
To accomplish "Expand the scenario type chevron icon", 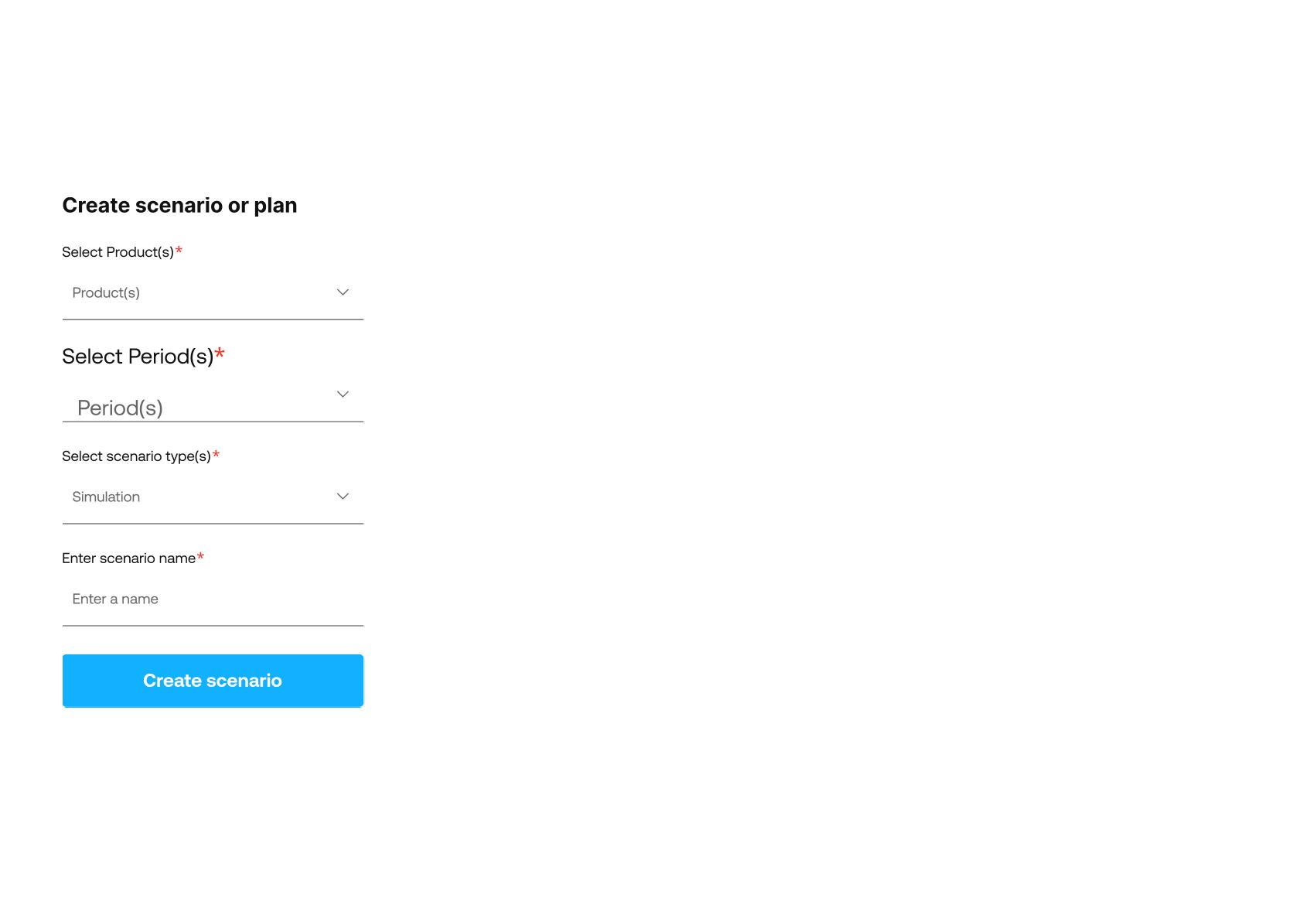I will (343, 496).
